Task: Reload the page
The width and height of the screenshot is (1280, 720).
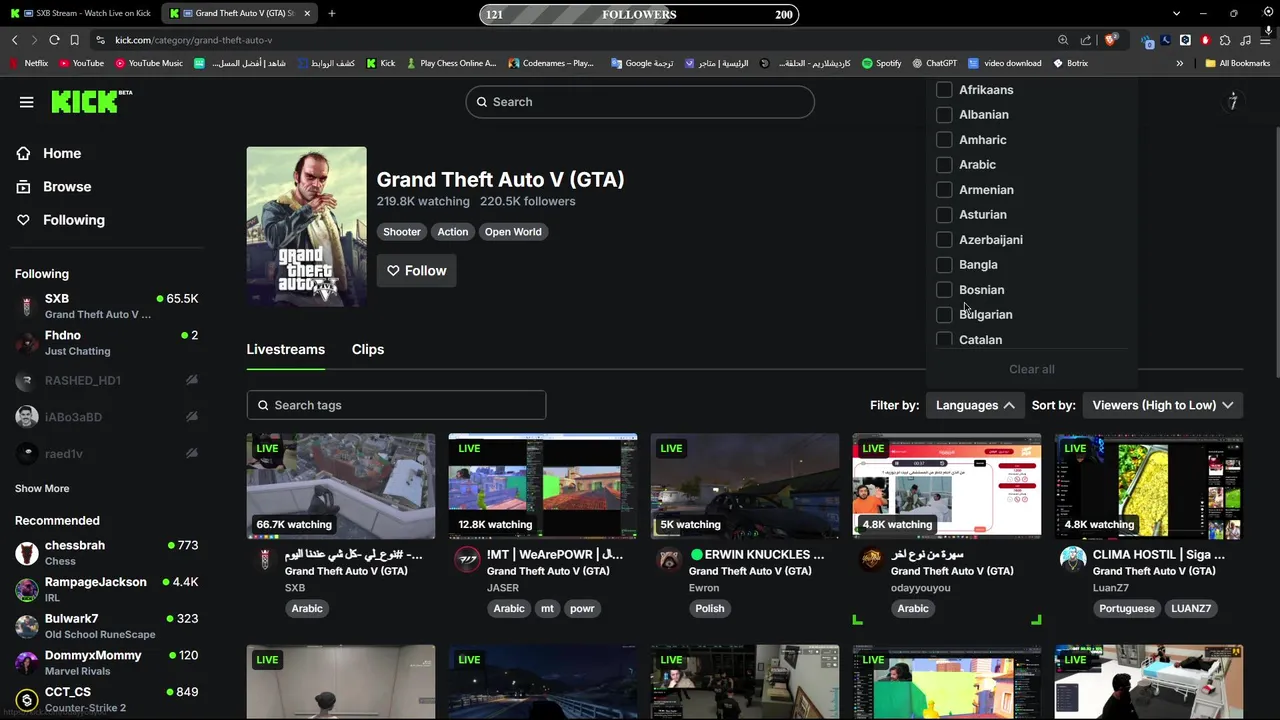Action: (54, 40)
